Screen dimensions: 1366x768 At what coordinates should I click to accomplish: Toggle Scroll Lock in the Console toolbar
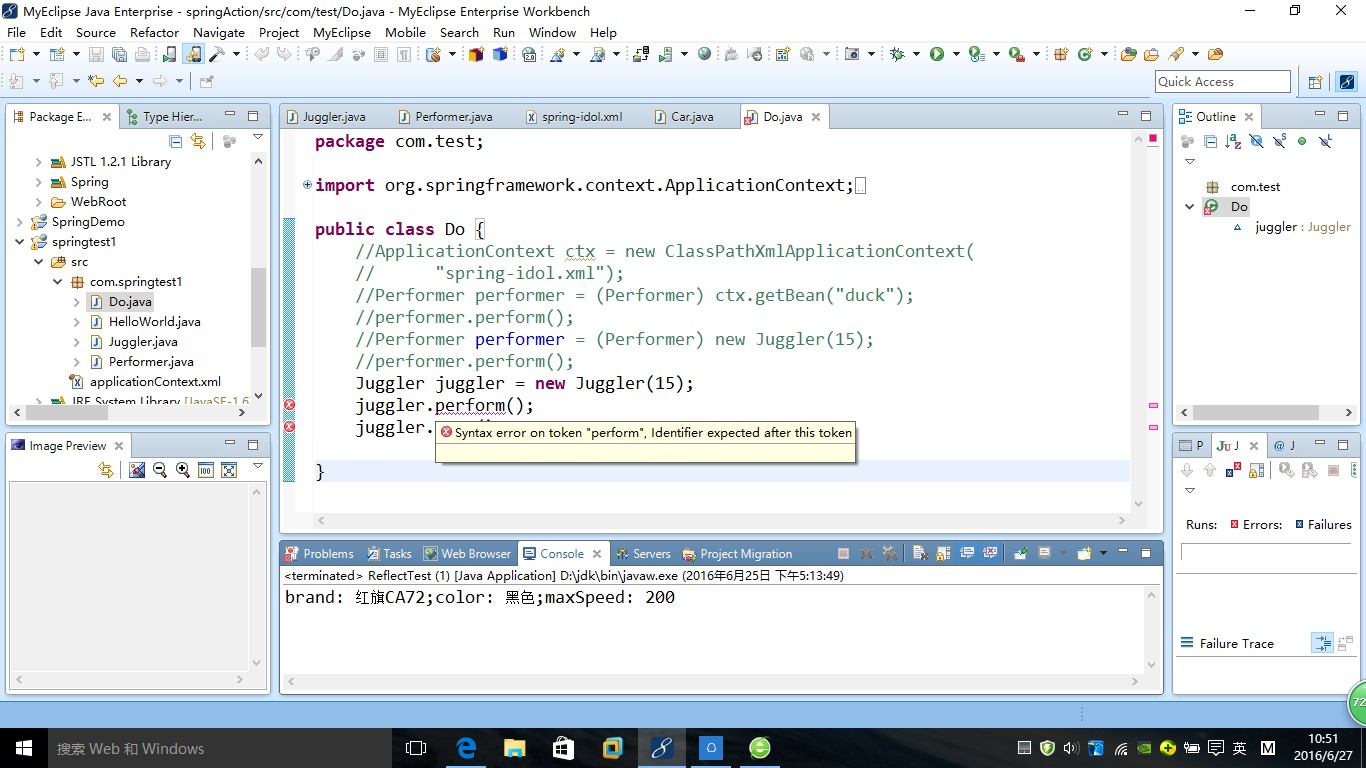(x=943, y=553)
